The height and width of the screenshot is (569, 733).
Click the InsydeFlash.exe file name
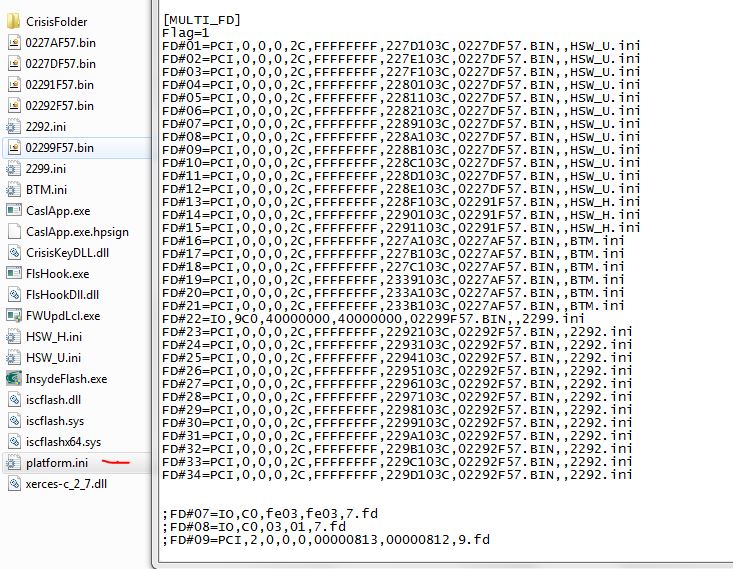coord(66,379)
